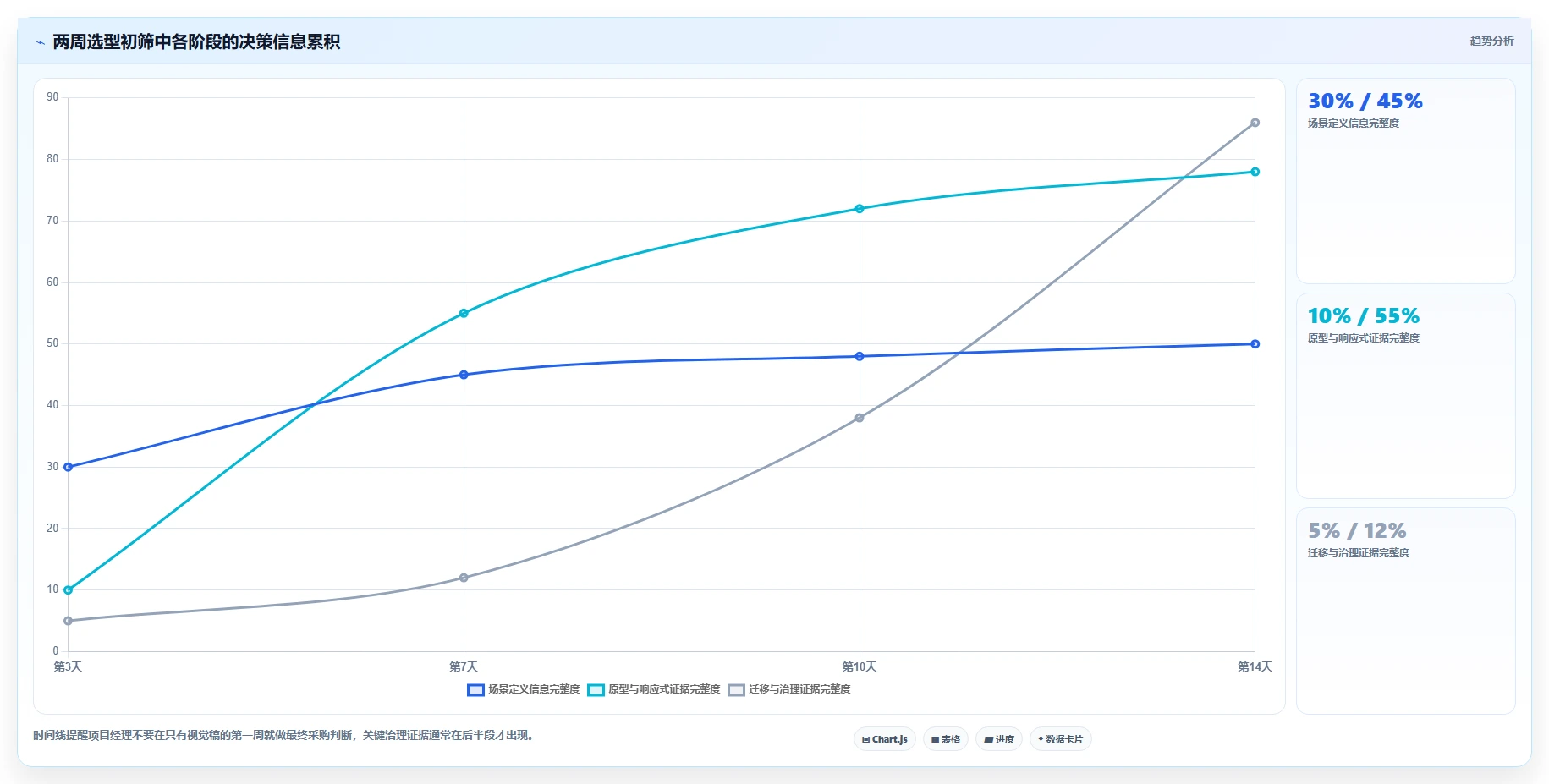
Task: Click the cyan data point at 第7天
Action: [464, 313]
